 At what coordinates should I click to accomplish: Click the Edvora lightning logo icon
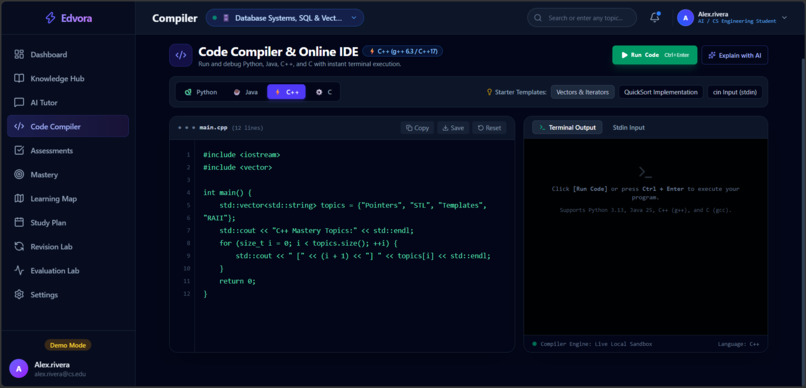tap(50, 19)
